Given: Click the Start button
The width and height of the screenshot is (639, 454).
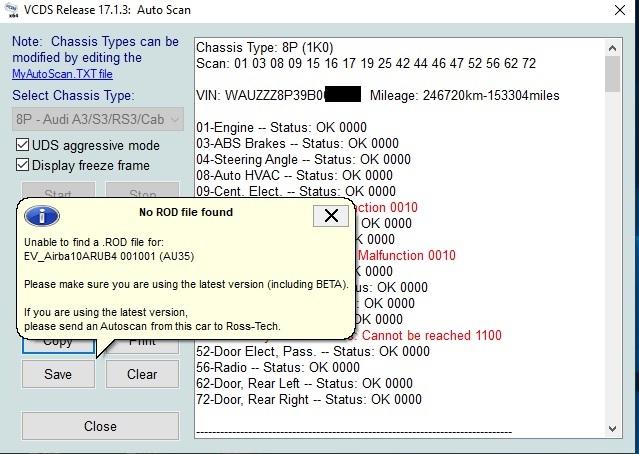Looking at the screenshot, I should tap(58, 190).
